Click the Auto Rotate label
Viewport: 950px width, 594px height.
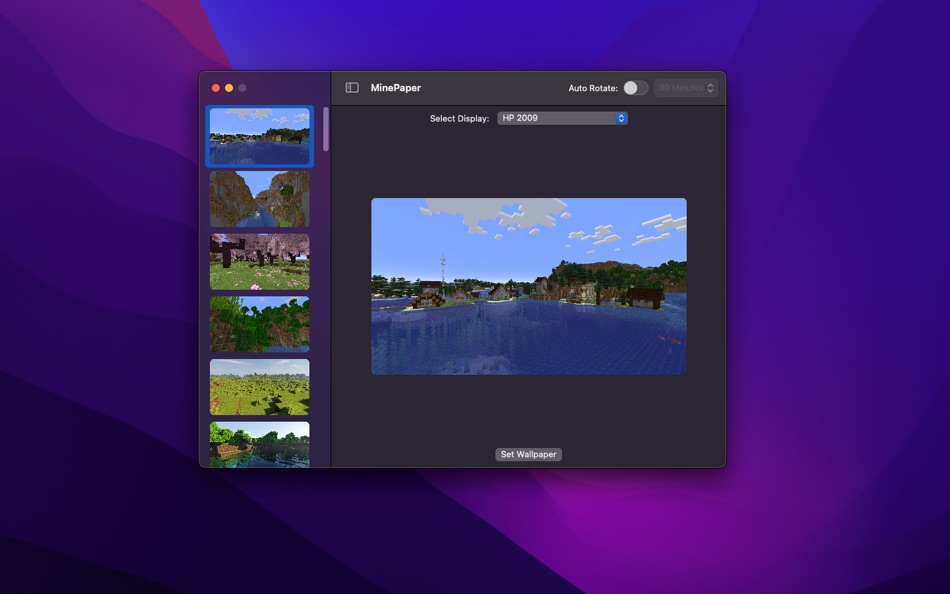click(x=593, y=88)
